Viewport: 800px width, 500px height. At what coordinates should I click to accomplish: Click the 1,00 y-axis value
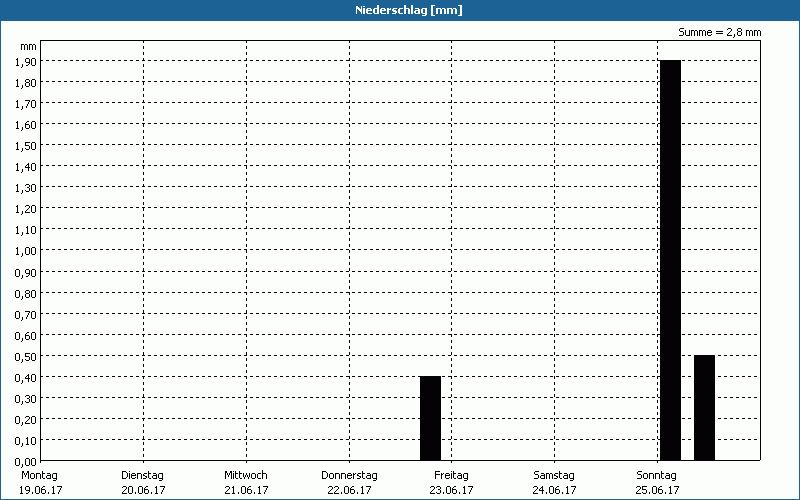coord(26,251)
